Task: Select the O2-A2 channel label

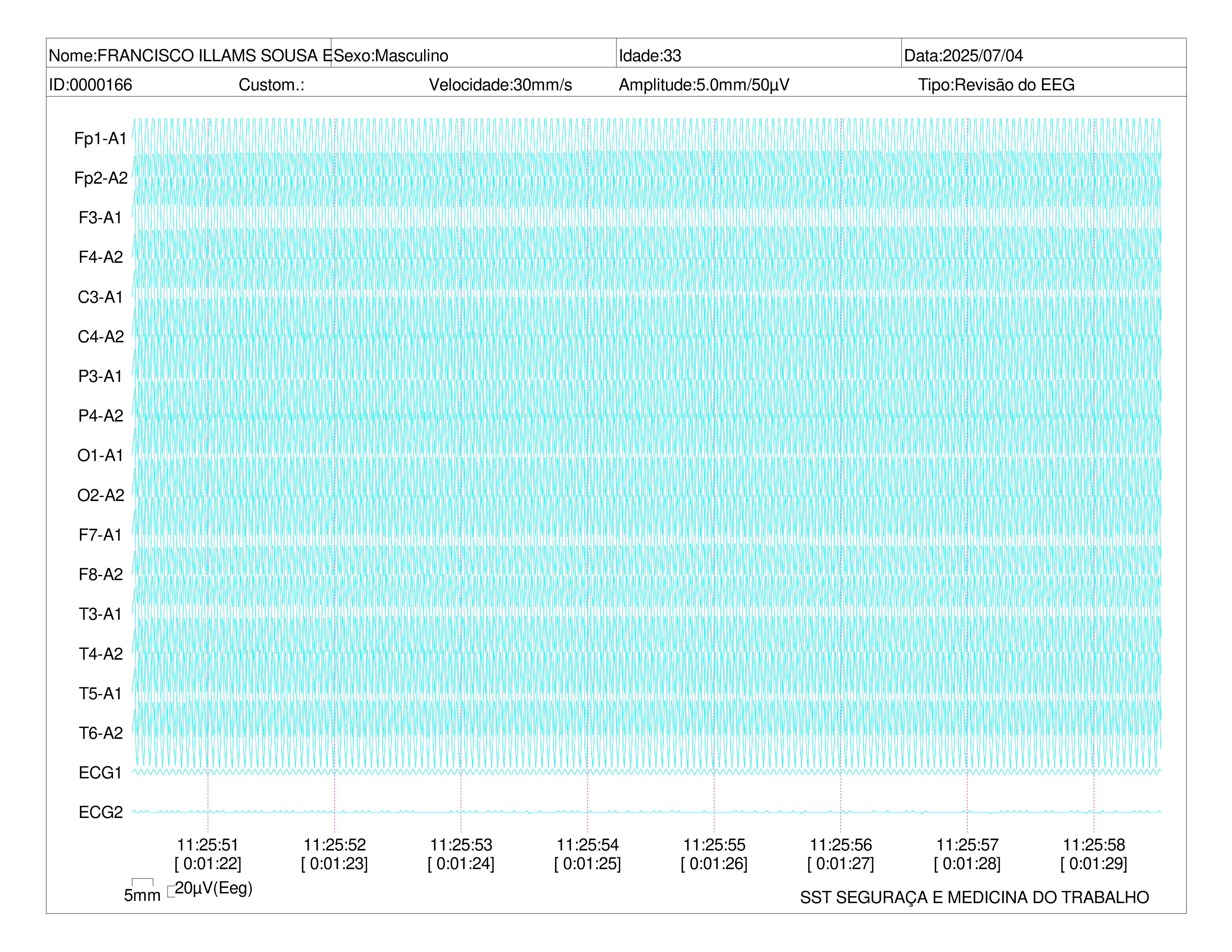Action: pyautogui.click(x=101, y=495)
